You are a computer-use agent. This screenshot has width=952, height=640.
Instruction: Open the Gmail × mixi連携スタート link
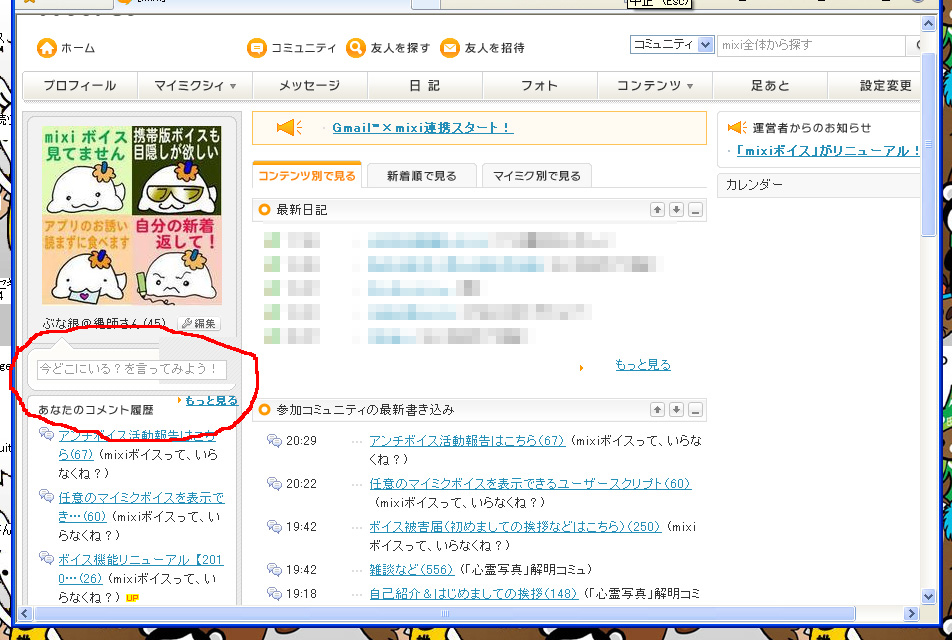(423, 128)
